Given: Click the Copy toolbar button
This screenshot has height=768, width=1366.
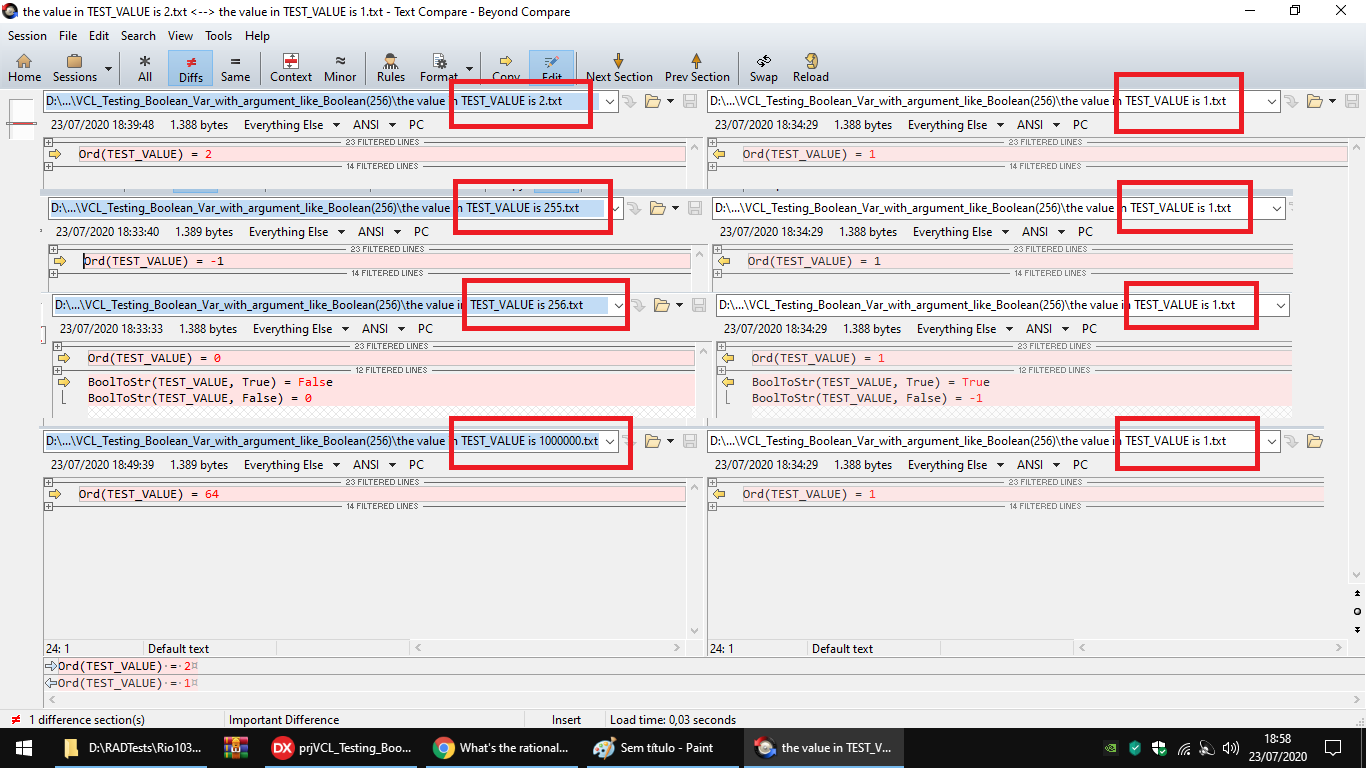Looking at the screenshot, I should 506,67.
